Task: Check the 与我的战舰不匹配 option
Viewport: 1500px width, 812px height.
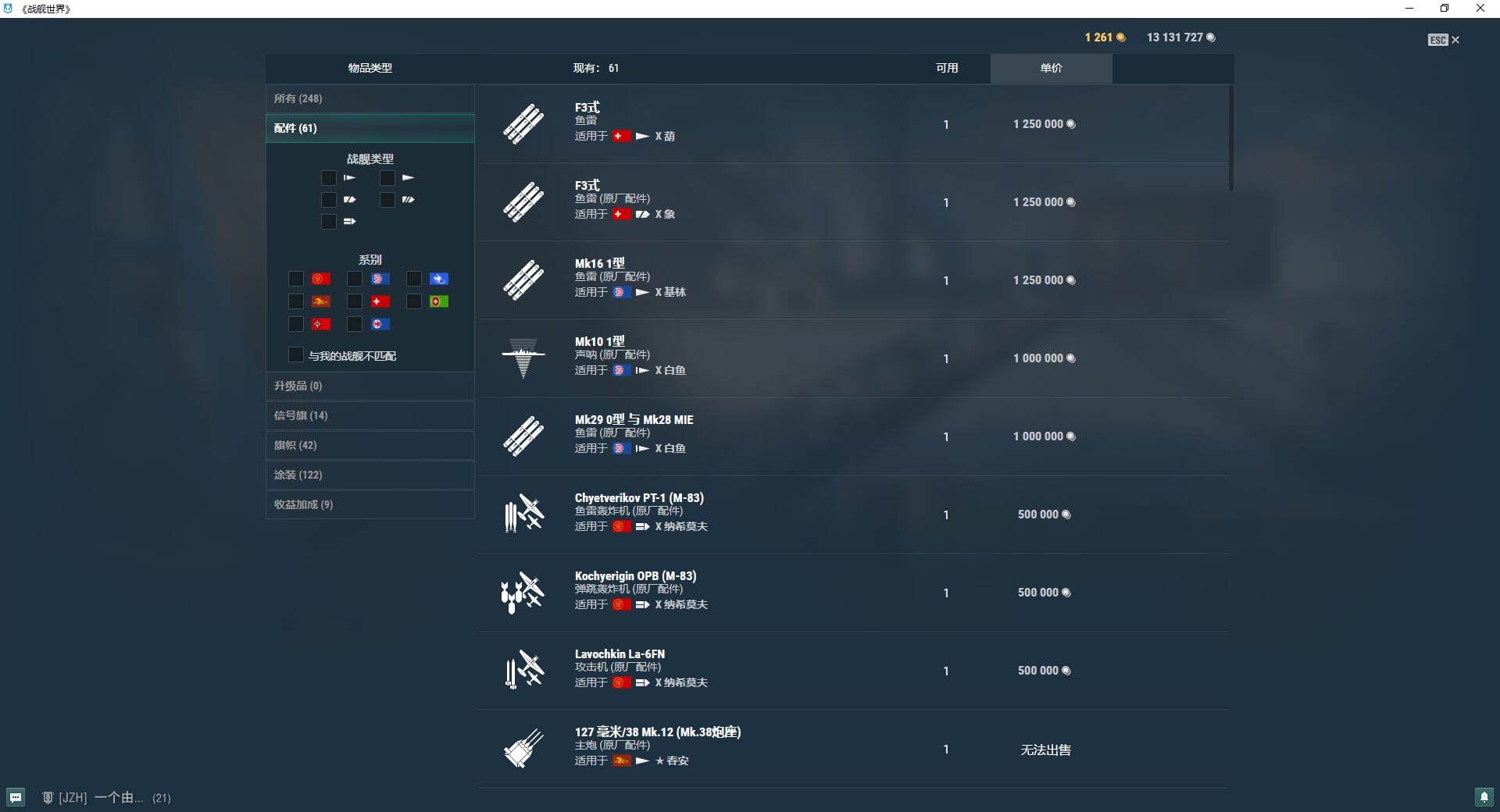Action: click(296, 355)
